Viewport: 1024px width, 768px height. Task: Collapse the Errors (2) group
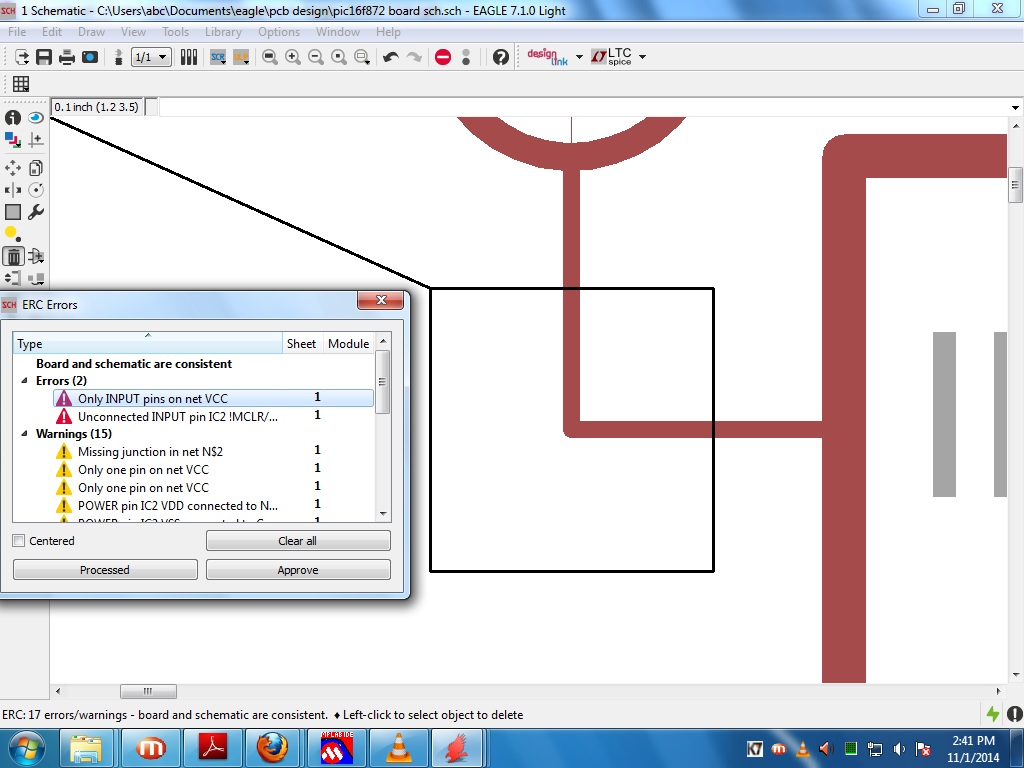click(24, 380)
